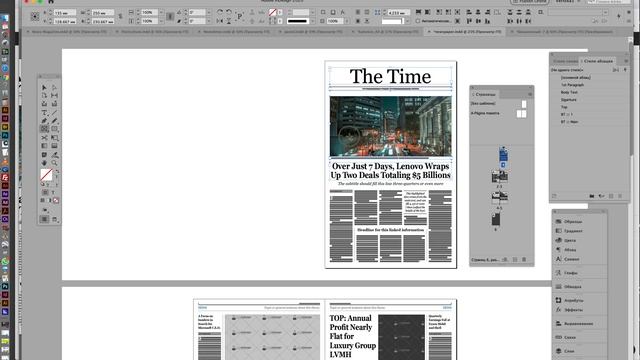Open the Страницы panel menu
640x360 pixels.
530,94
